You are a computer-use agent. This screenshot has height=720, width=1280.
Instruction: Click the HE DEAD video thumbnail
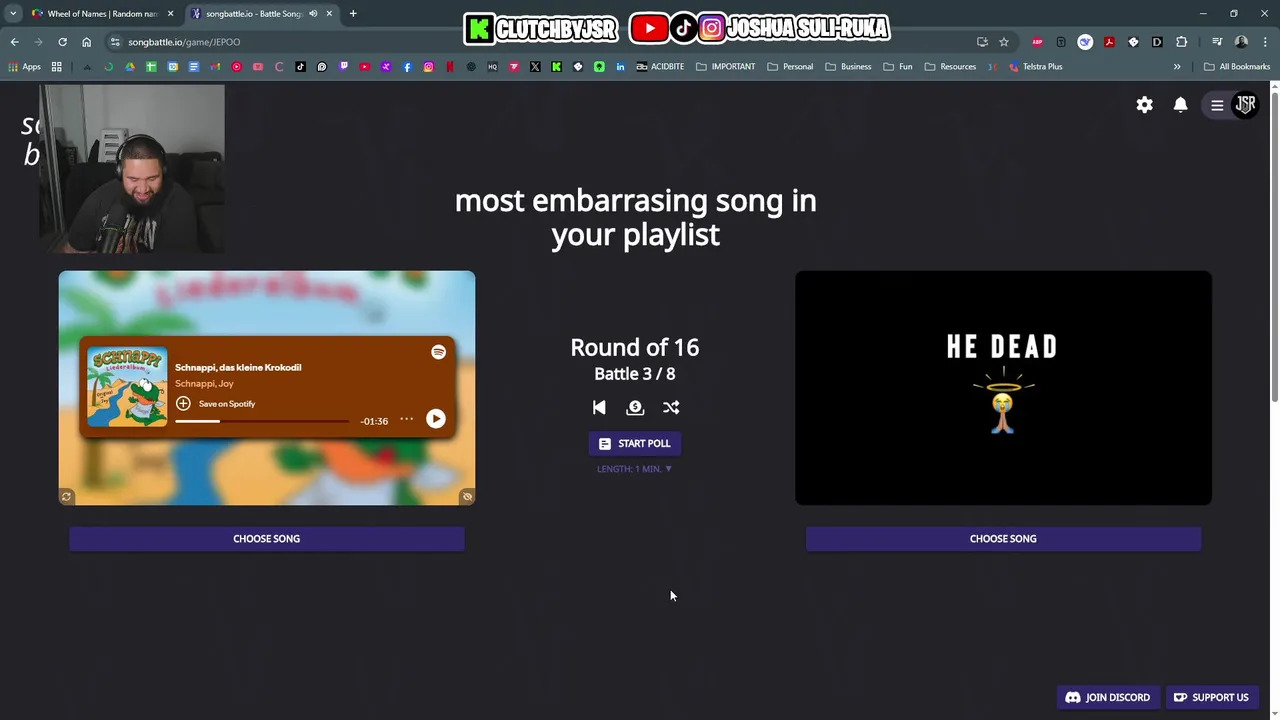[1003, 388]
